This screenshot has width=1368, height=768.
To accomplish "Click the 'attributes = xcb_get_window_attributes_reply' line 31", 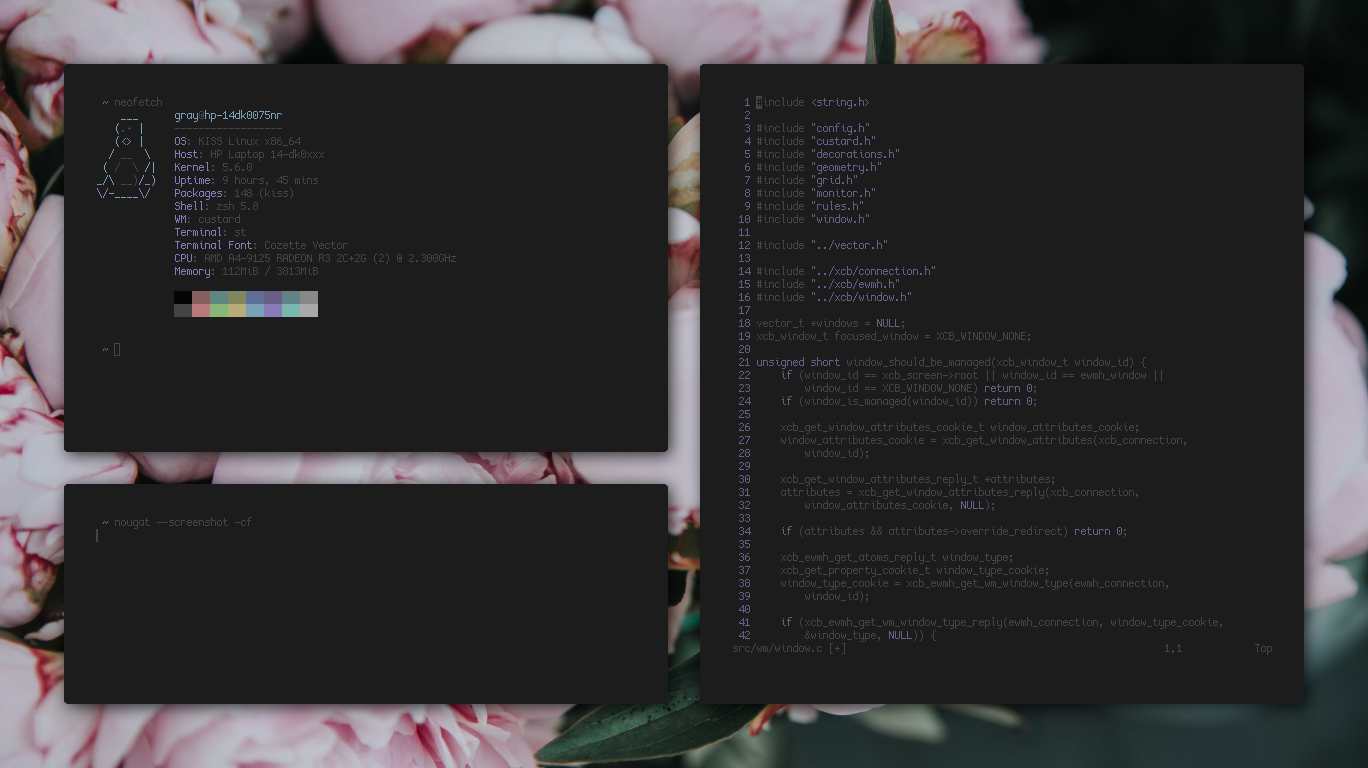I will 960,492.
